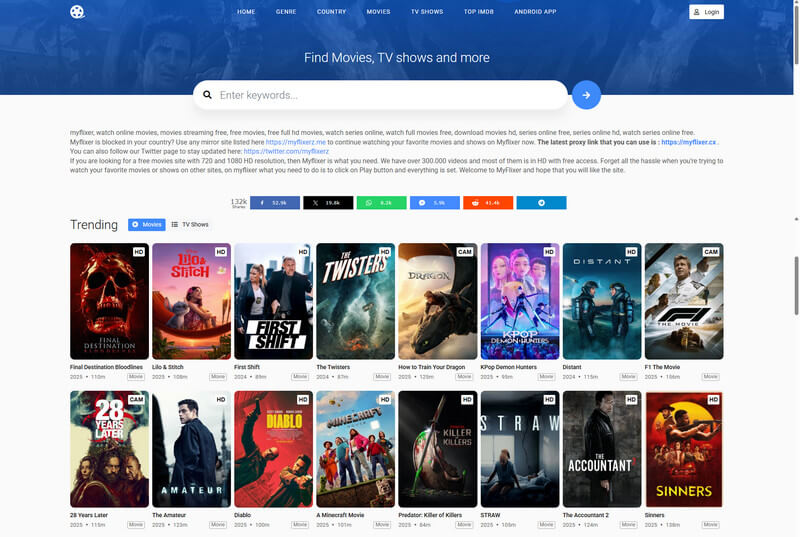
Task: Open First Shift movie poster
Action: (273, 301)
